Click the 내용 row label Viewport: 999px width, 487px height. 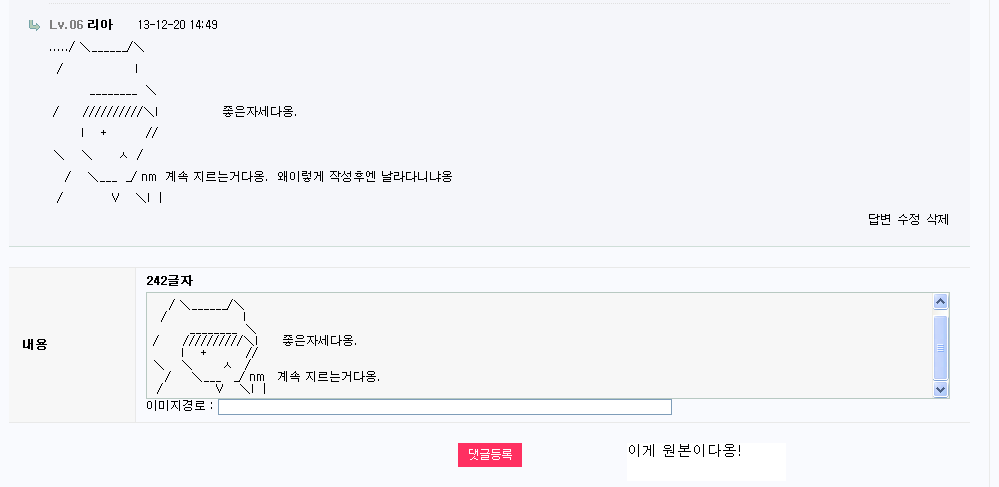pos(34,345)
